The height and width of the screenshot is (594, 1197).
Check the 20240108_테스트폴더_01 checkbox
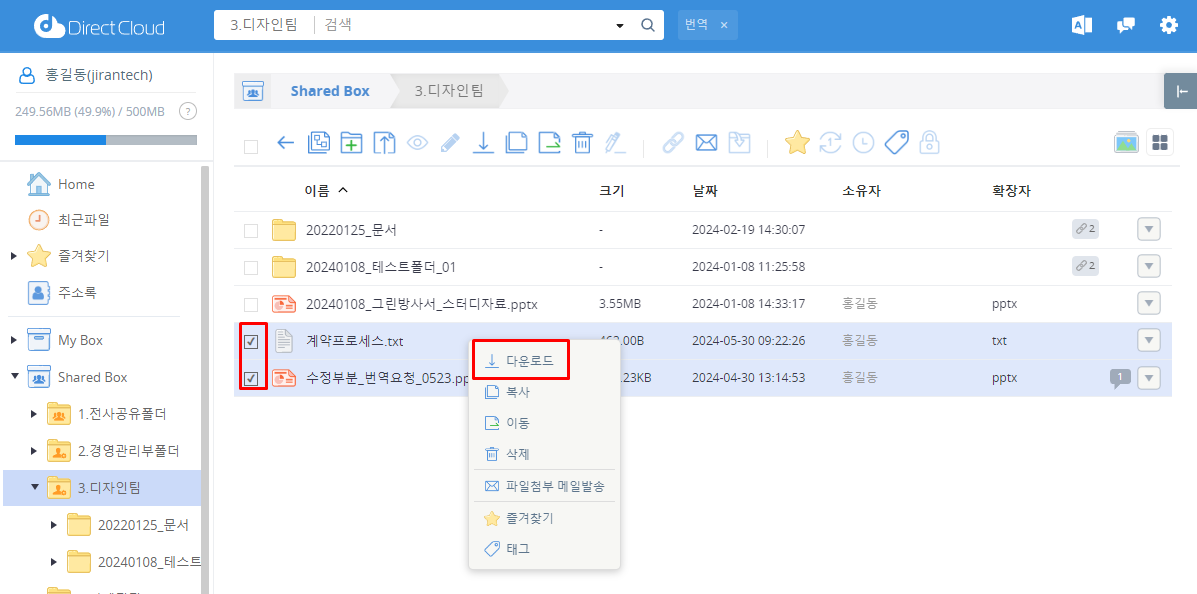tap(250, 267)
